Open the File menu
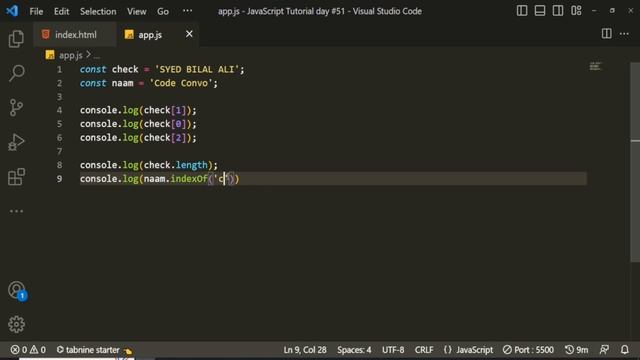Viewport: 640px width, 360px height. click(36, 11)
